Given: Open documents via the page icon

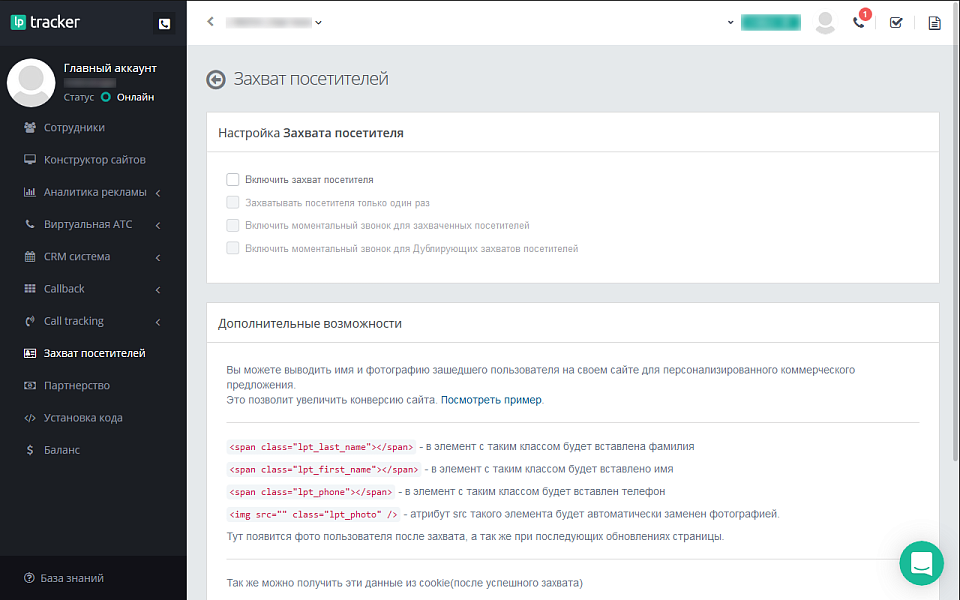Looking at the screenshot, I should click(x=934, y=22).
